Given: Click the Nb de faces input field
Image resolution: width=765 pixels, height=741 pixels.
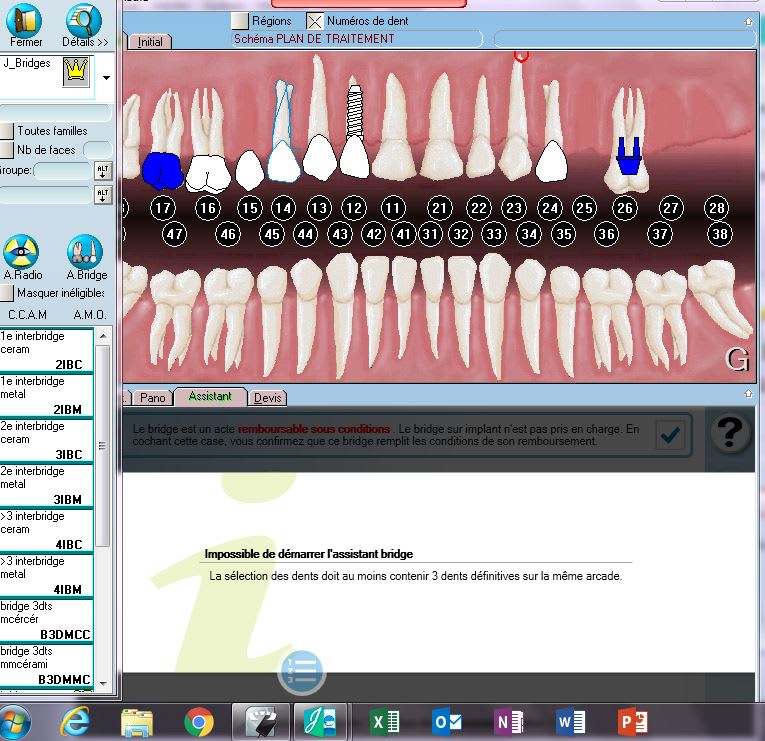Looking at the screenshot, I should tap(97, 150).
